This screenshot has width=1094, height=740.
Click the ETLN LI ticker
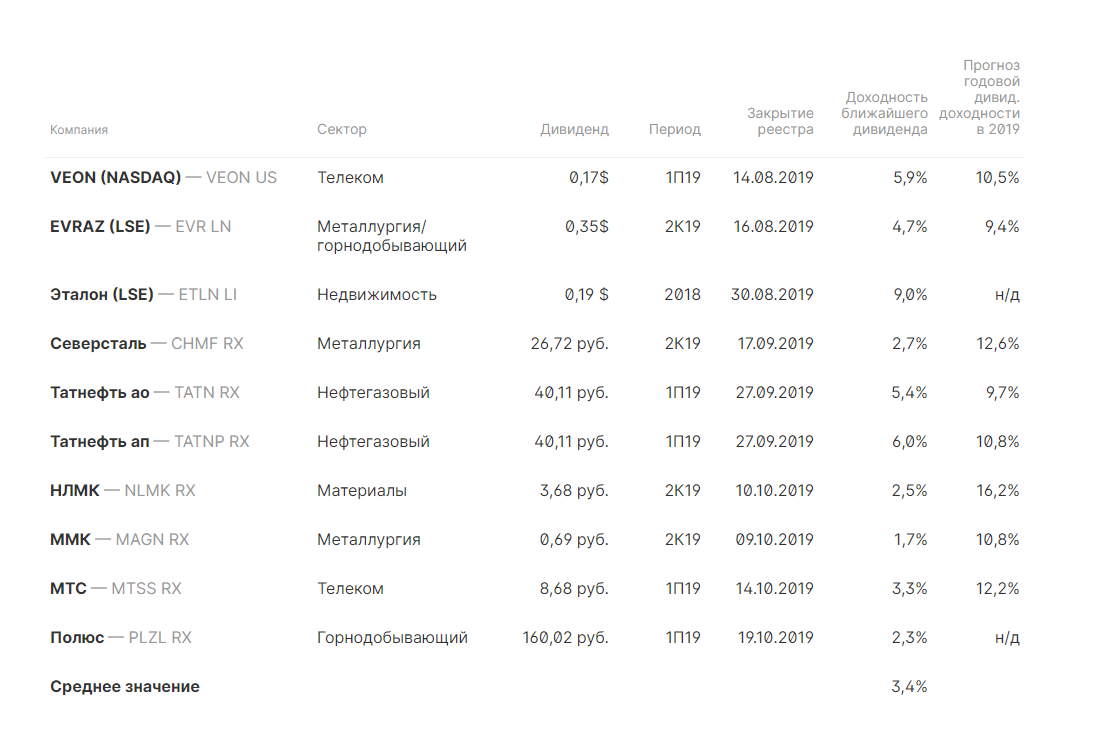point(208,294)
